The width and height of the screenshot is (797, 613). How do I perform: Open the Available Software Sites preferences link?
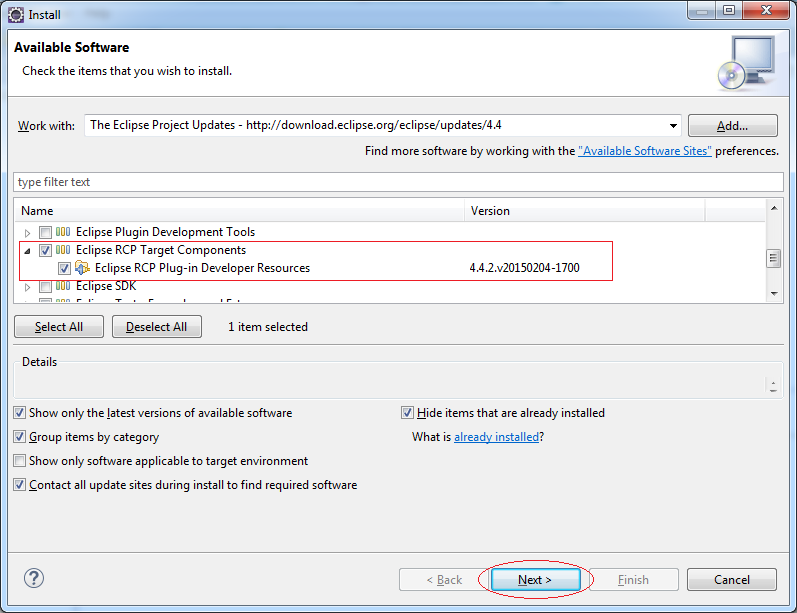[645, 151]
